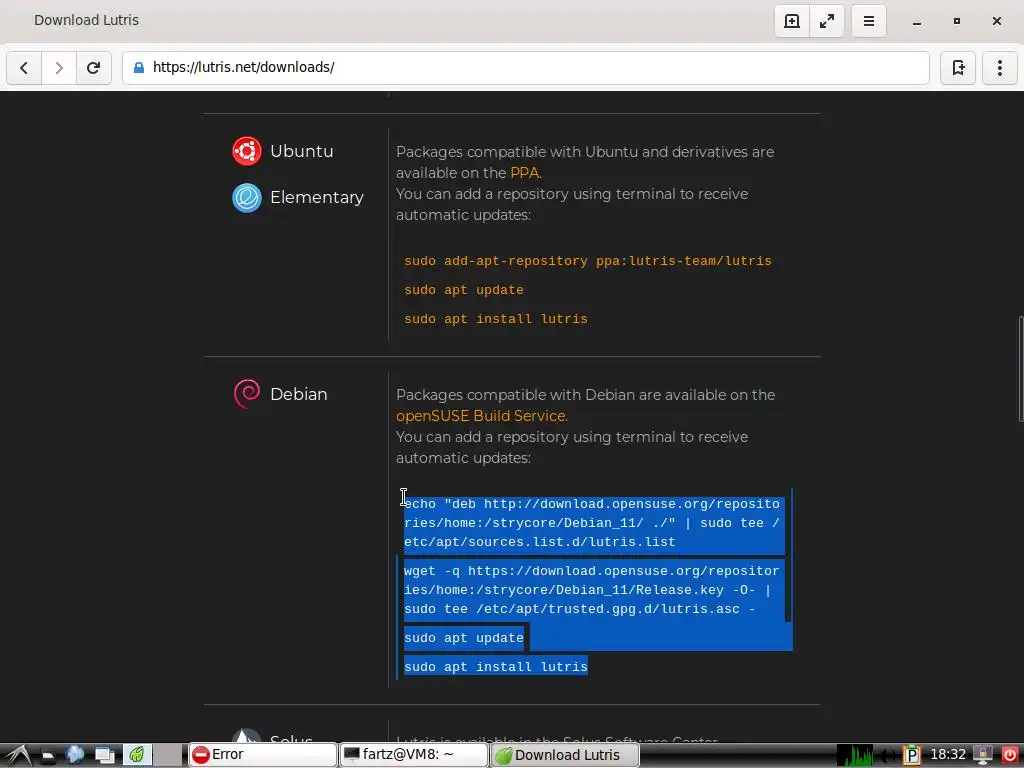
Task: Click the Ubuntu section 'sudo apt install lutris' command
Action: pyautogui.click(x=496, y=319)
